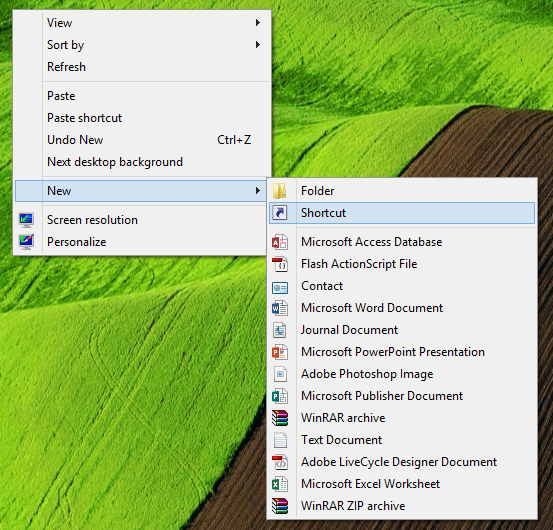The height and width of the screenshot is (530, 553).
Task: Click the Personalize icon
Action: click(26, 242)
